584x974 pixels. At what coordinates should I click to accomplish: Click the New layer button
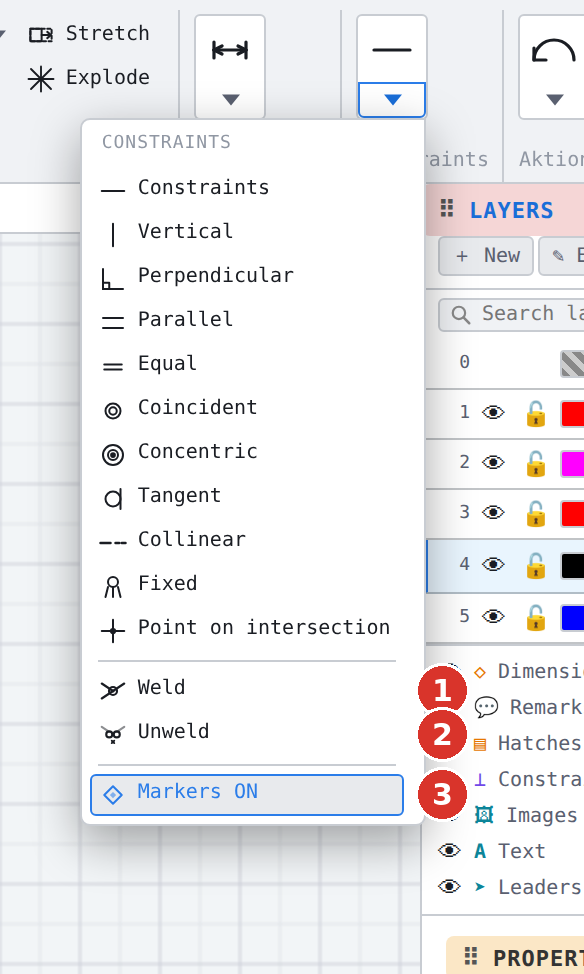click(486, 256)
